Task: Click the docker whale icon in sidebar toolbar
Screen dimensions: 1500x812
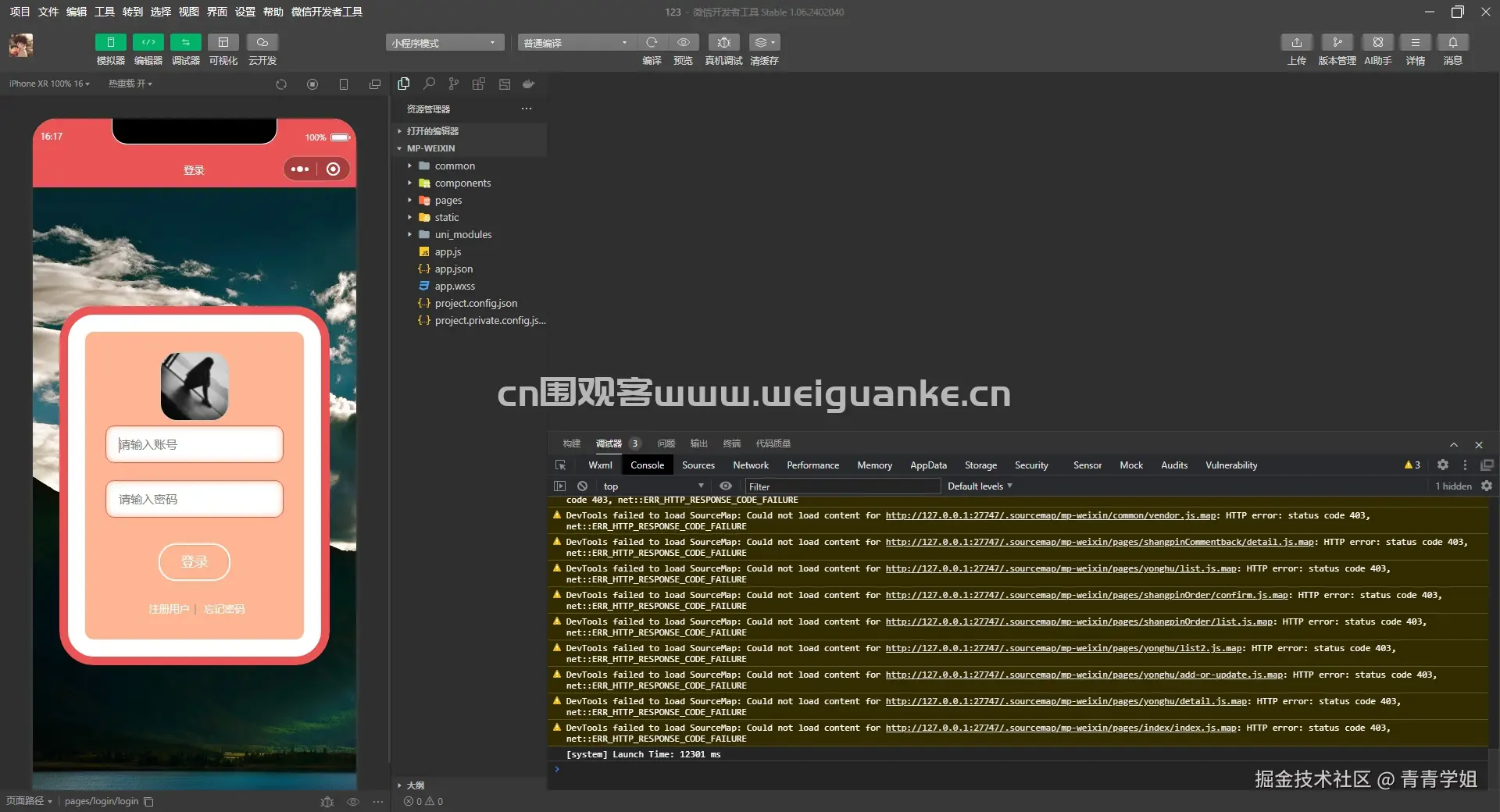Action: click(x=529, y=84)
